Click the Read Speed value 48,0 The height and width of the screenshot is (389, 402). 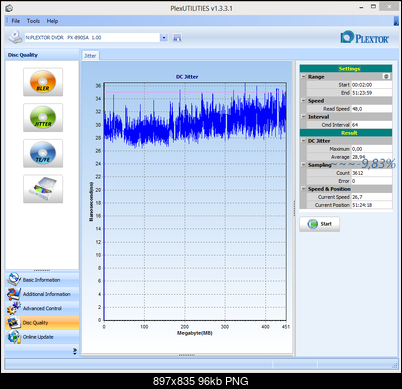(x=372, y=109)
